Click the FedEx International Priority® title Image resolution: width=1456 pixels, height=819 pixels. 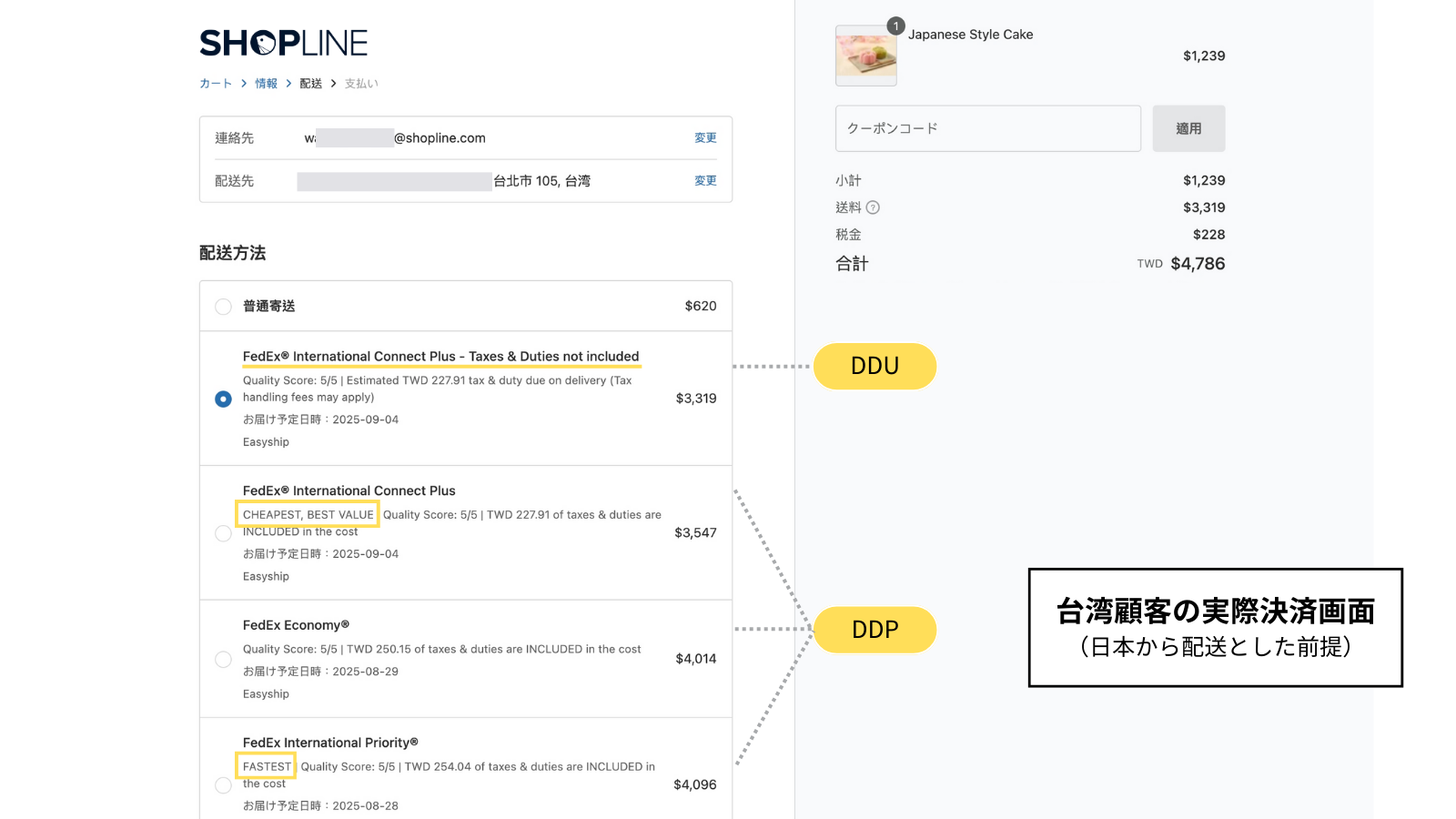330,743
